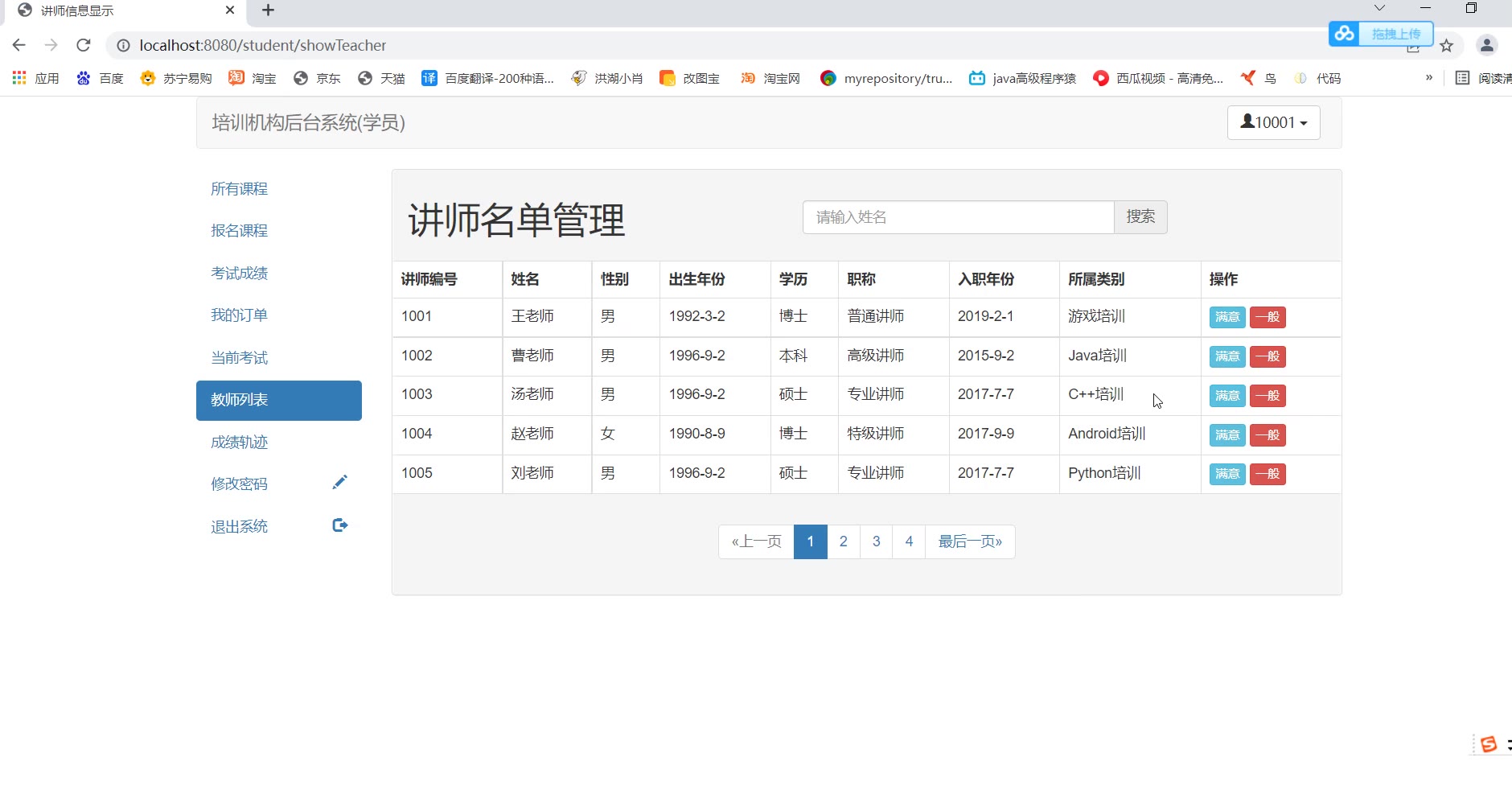Open the Chrome profile avatar icon
The image size is (1512, 811).
coord(1486,46)
